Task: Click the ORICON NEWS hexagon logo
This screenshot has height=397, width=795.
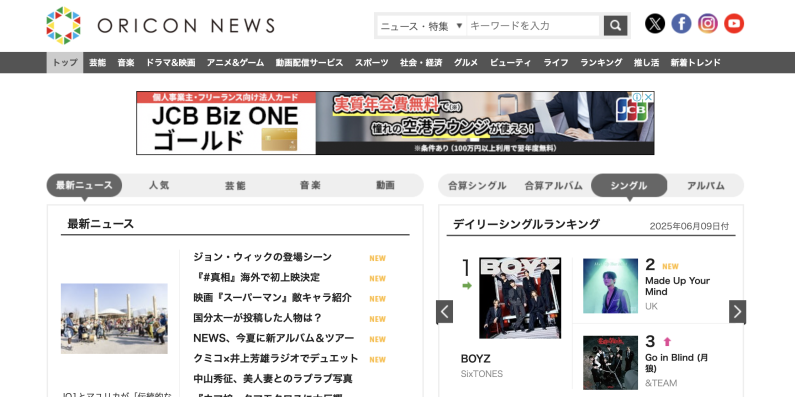Action: [63, 25]
